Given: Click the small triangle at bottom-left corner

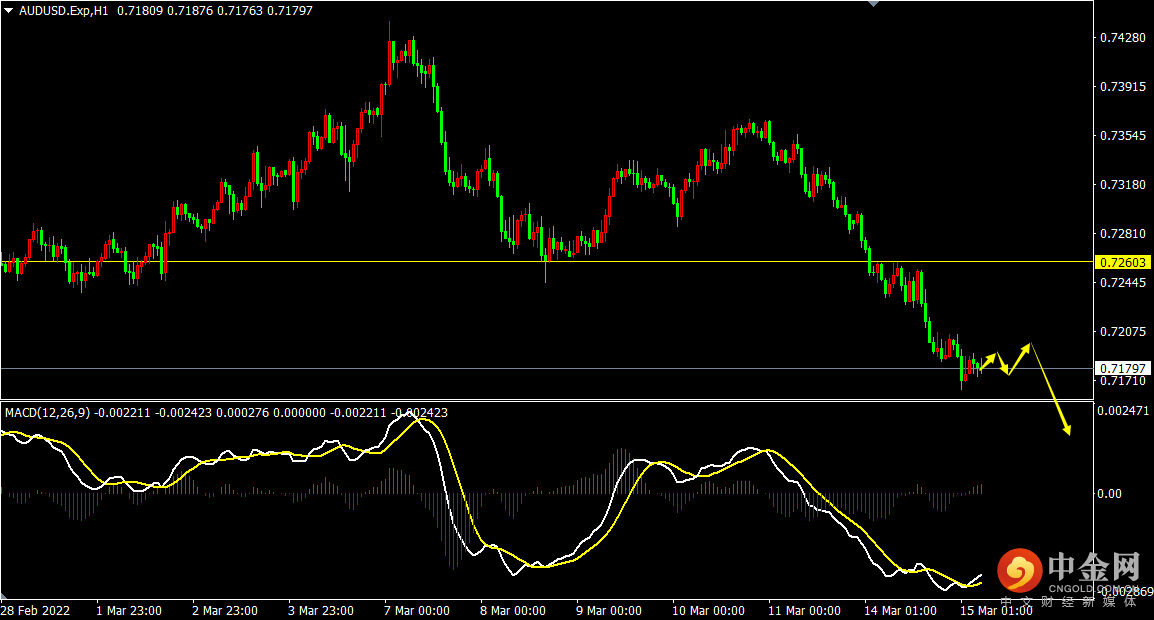Looking at the screenshot, I should 4,595.
